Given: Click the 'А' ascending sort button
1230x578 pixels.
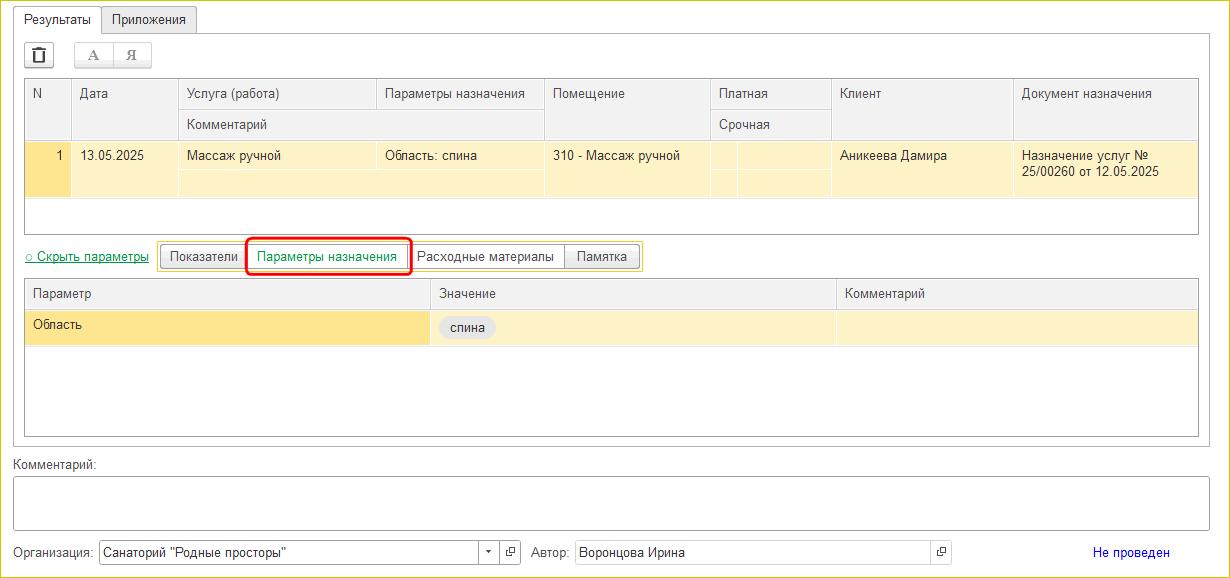Looking at the screenshot, I should coord(94,55).
